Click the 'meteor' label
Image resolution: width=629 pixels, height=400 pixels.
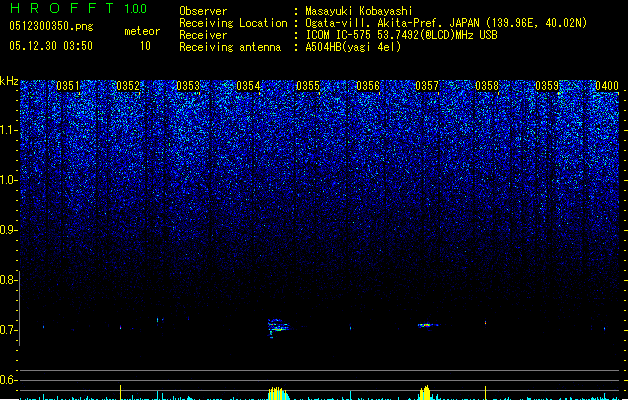[x=142, y=31]
